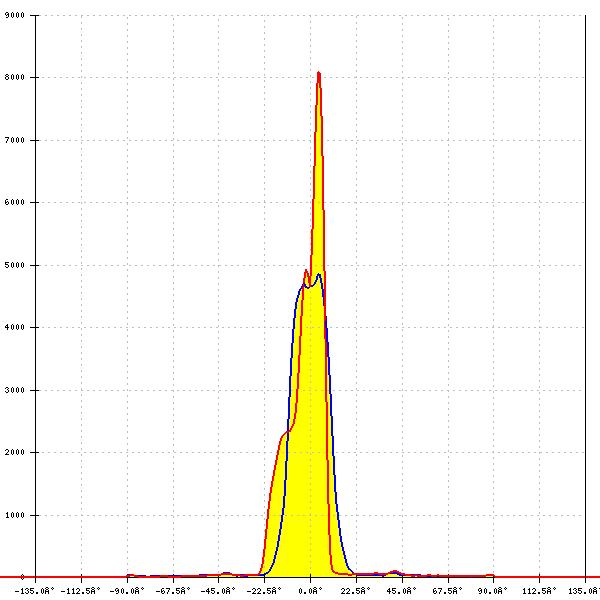Click the 7000 y-axis label
Viewport: 600px width, 600px height.
coord(15,140)
